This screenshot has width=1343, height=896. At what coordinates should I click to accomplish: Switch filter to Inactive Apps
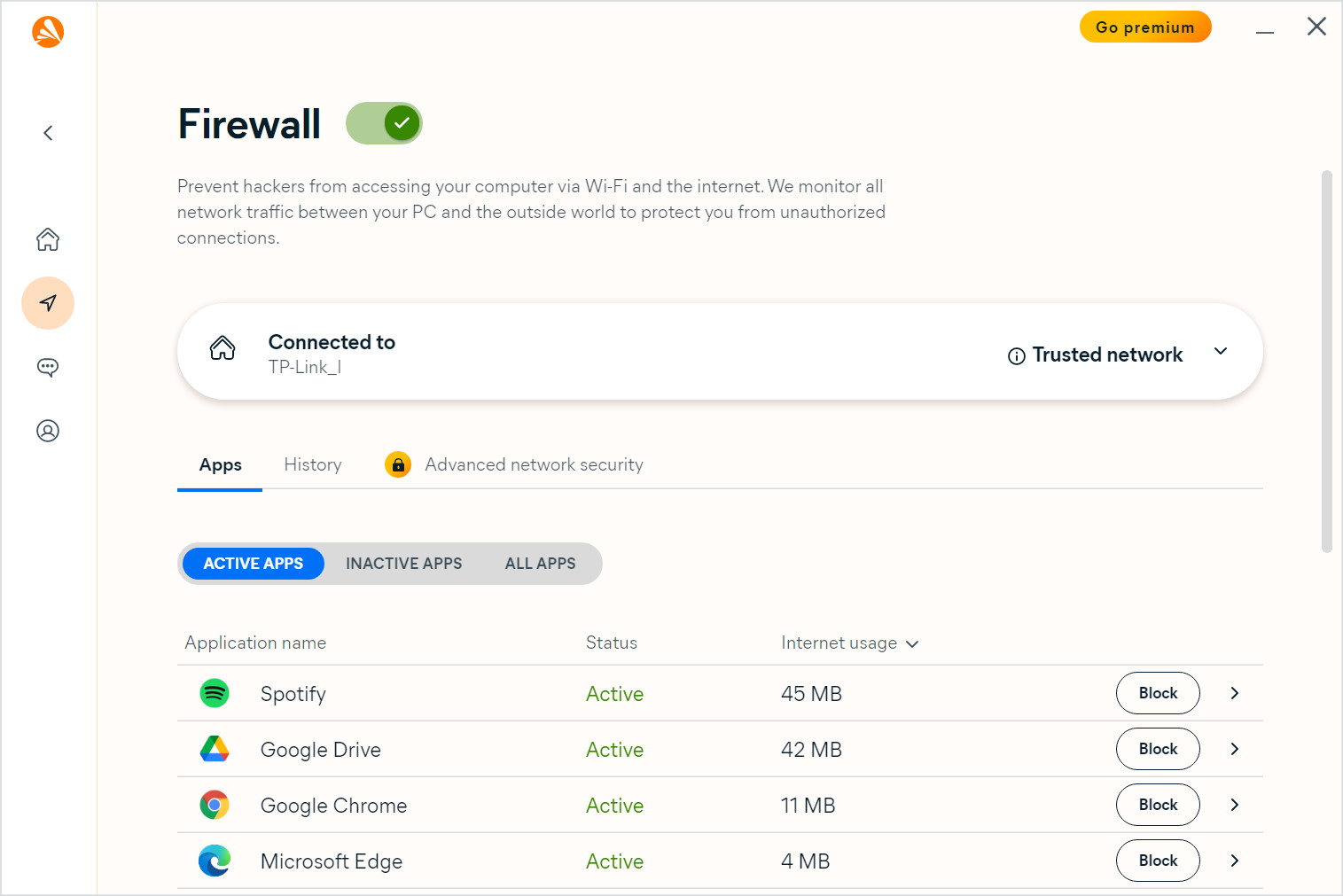click(x=403, y=564)
